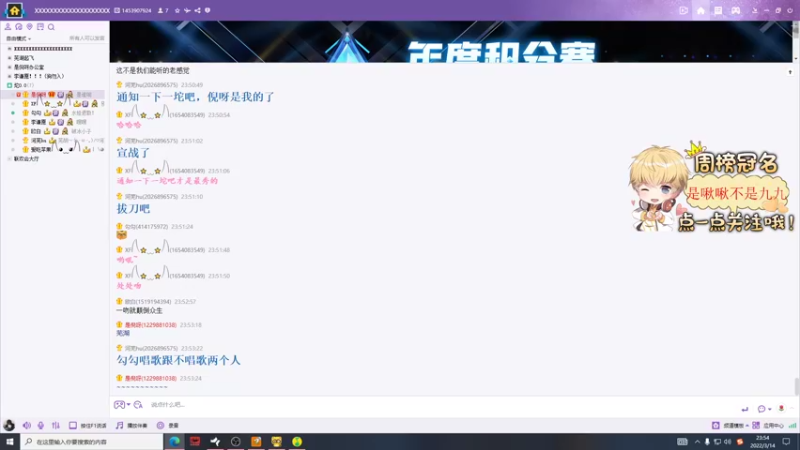Viewport: 800px width, 450px height.
Task: Click the airplane icon in title bar
Action: tap(187, 10)
